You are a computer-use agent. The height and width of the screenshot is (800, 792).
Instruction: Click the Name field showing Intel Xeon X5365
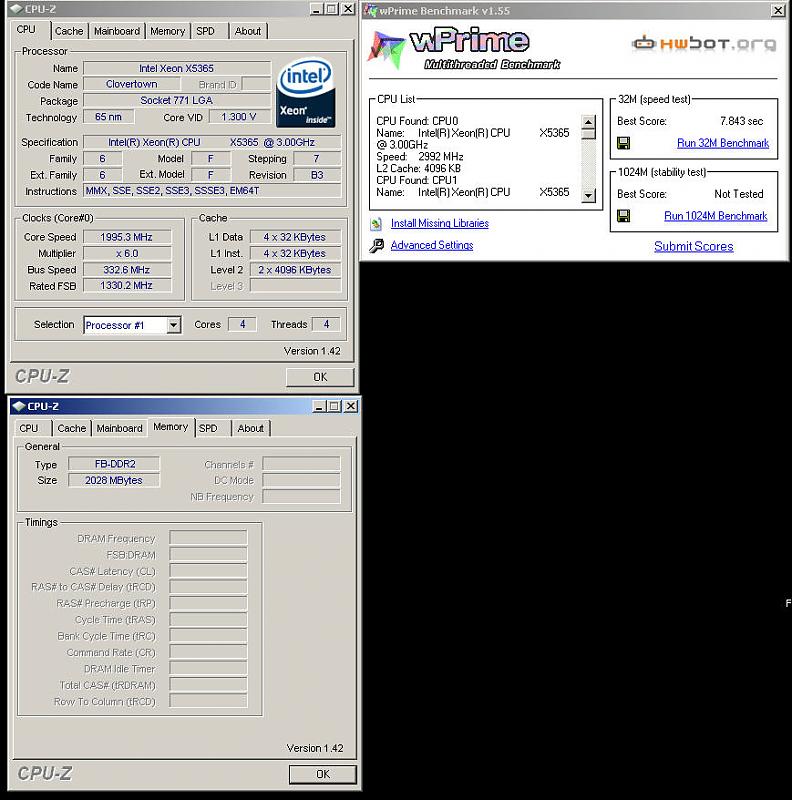tap(177, 68)
